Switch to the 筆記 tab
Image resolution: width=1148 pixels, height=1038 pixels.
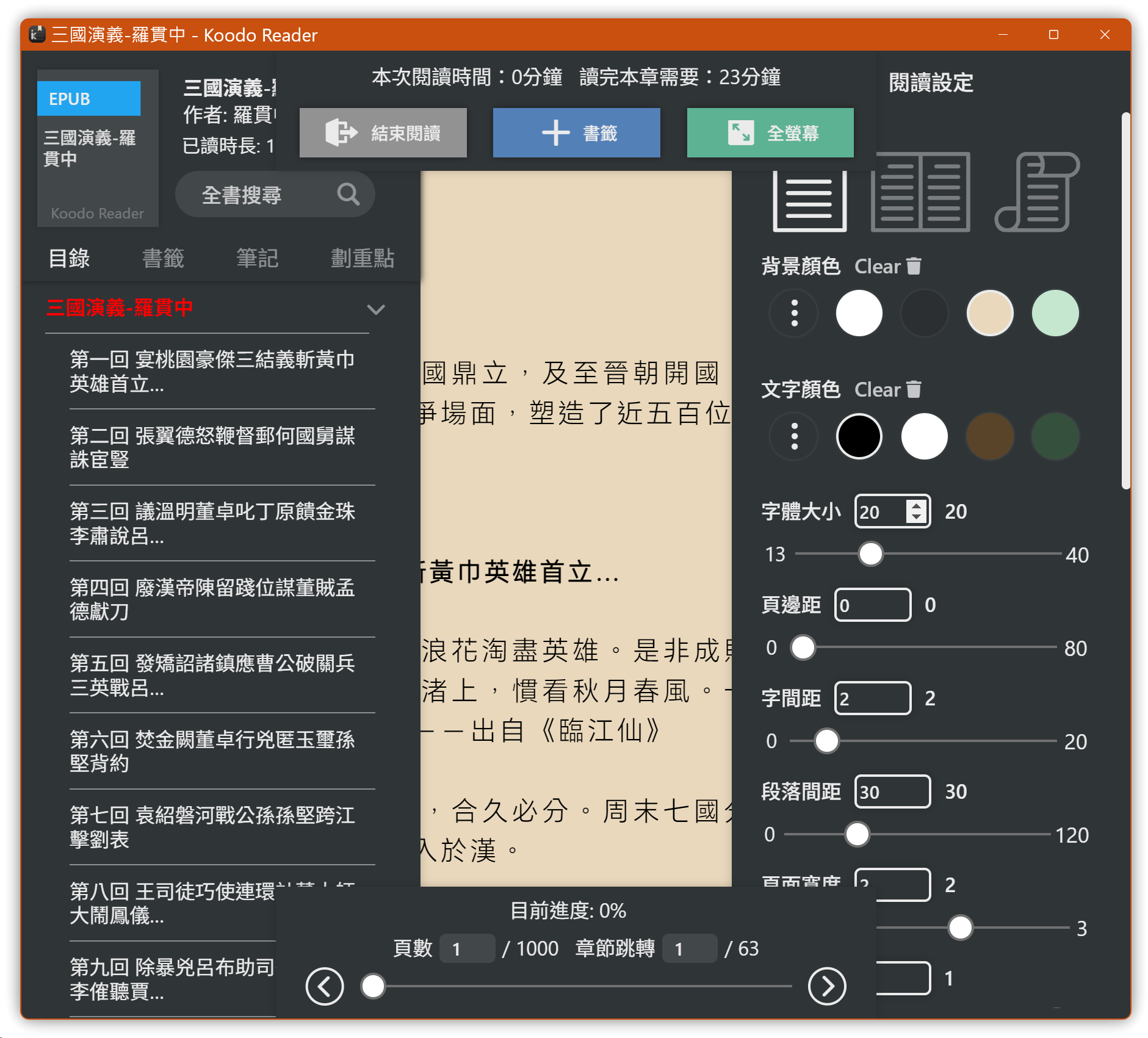tap(257, 258)
